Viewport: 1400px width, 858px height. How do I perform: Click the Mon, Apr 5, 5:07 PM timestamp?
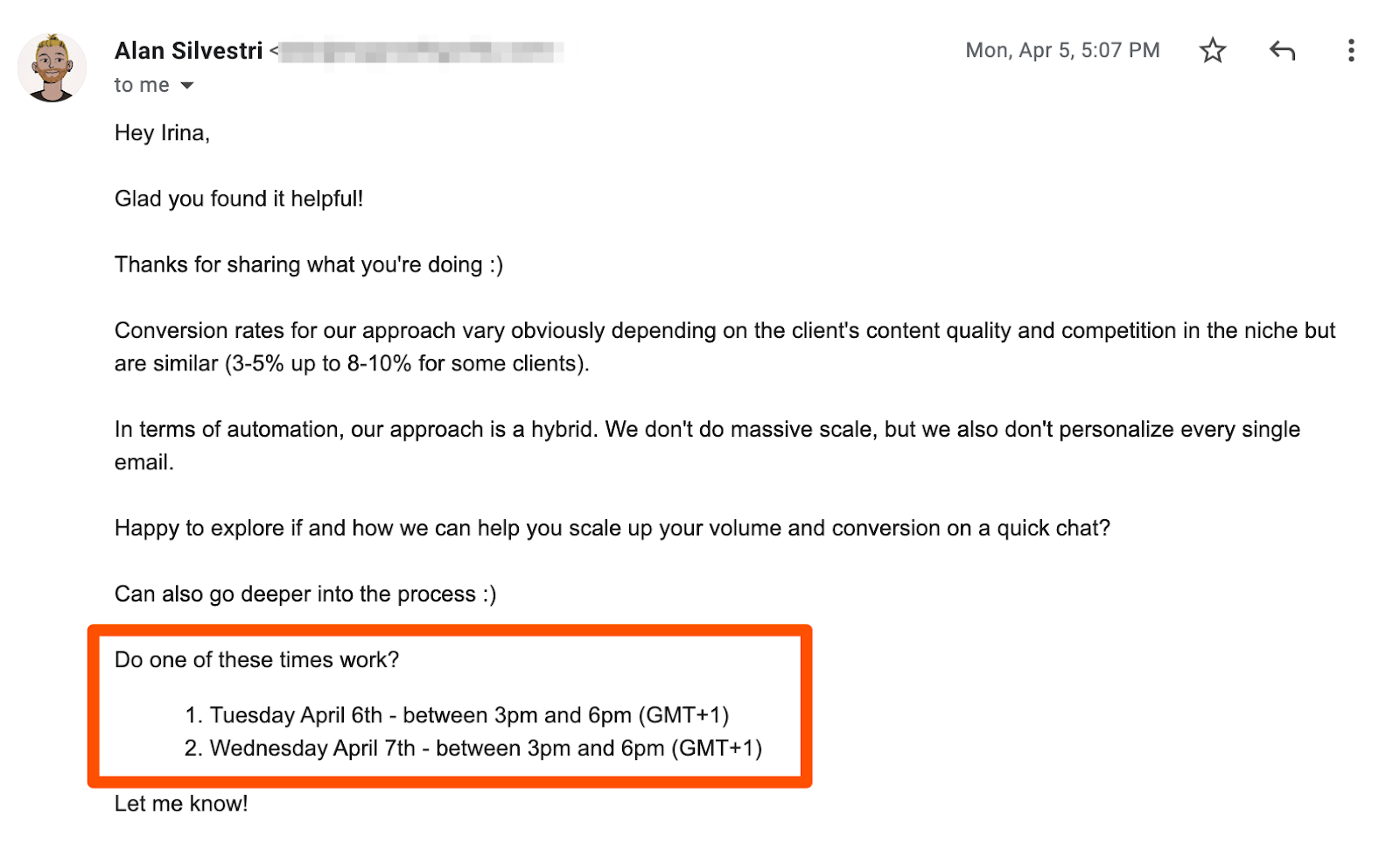[1062, 51]
